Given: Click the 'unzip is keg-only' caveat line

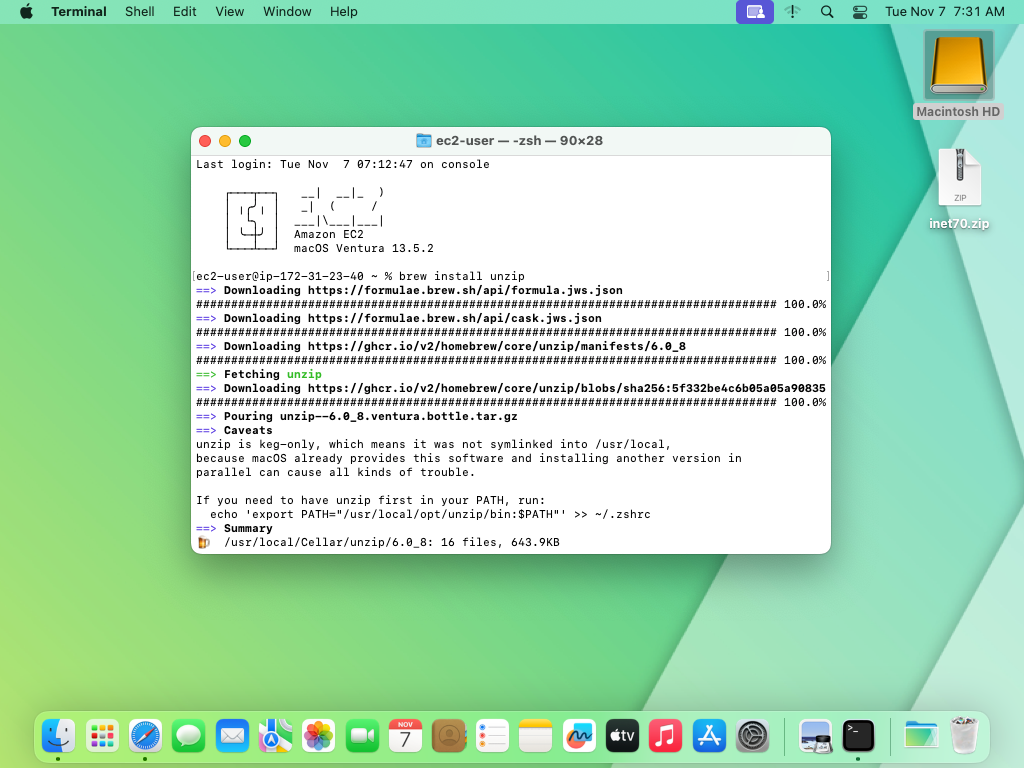Looking at the screenshot, I should pos(434,444).
